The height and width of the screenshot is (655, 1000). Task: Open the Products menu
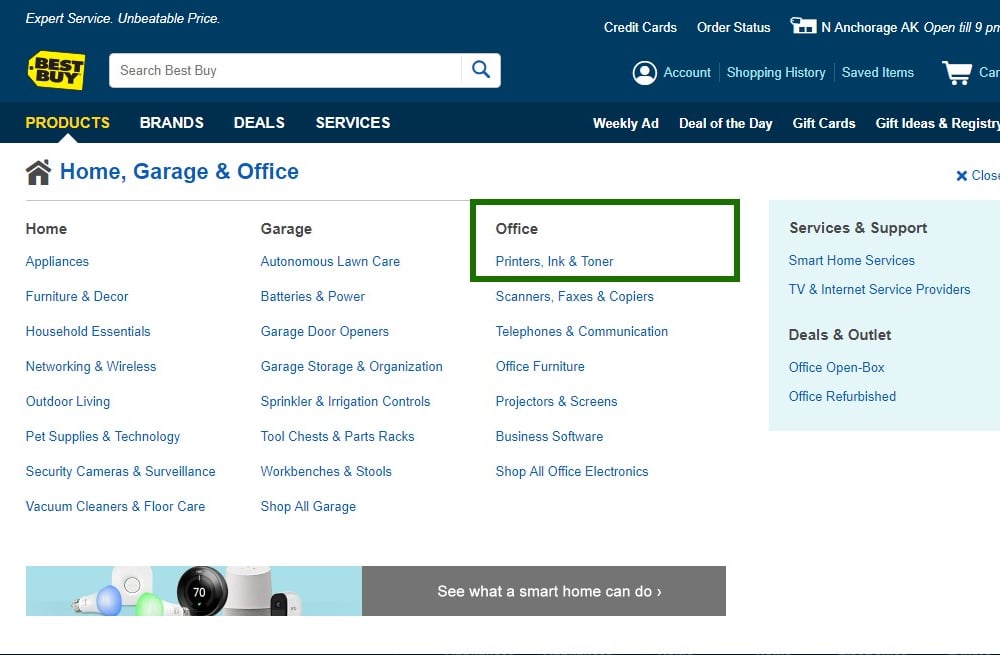coord(67,123)
